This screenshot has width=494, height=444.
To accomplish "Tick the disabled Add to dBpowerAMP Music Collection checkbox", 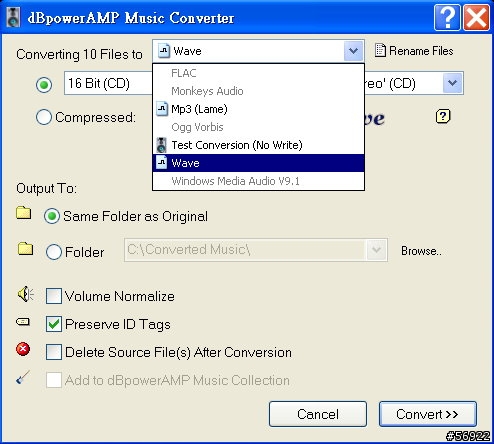I will tap(54, 380).
